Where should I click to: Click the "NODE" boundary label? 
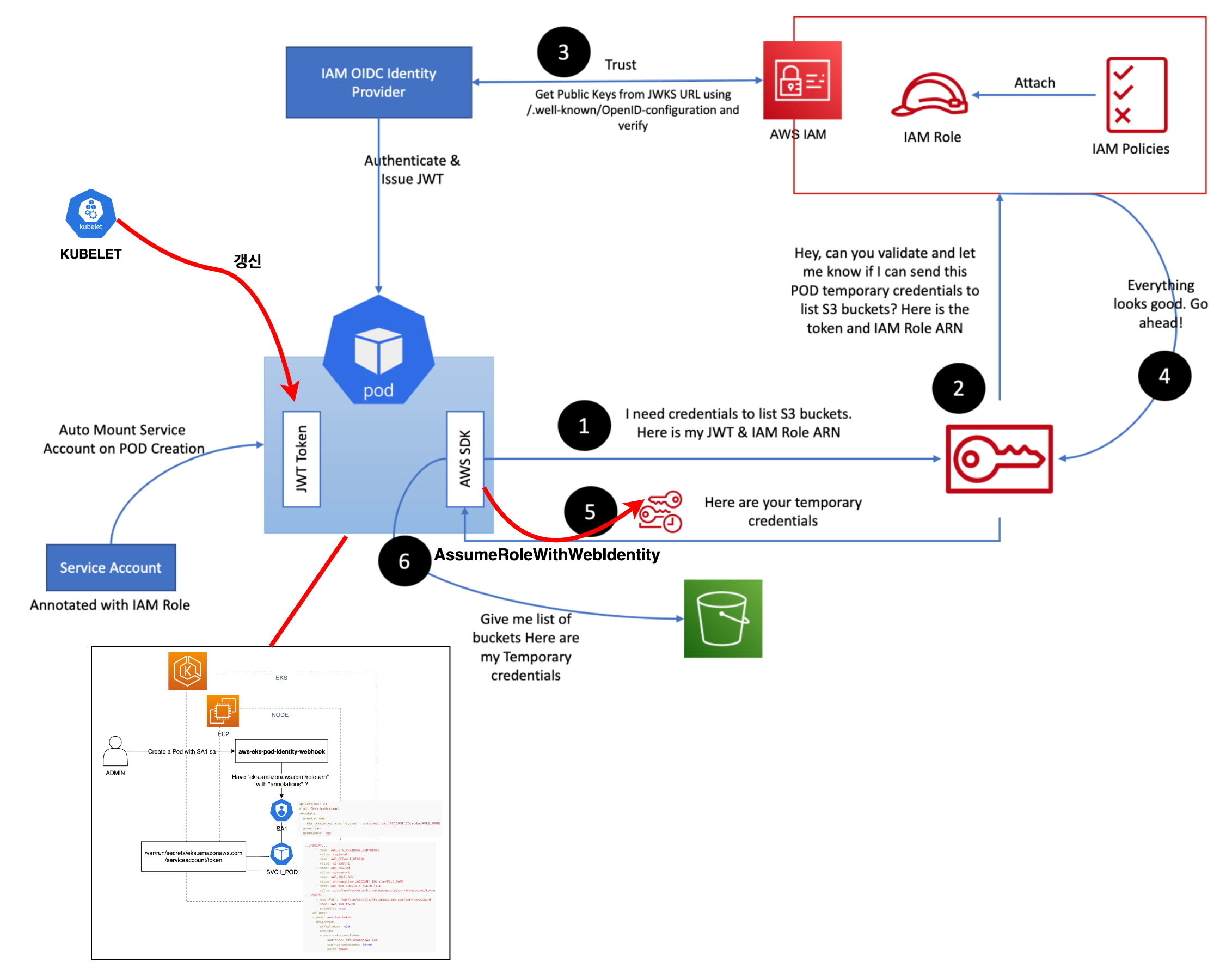point(280,715)
